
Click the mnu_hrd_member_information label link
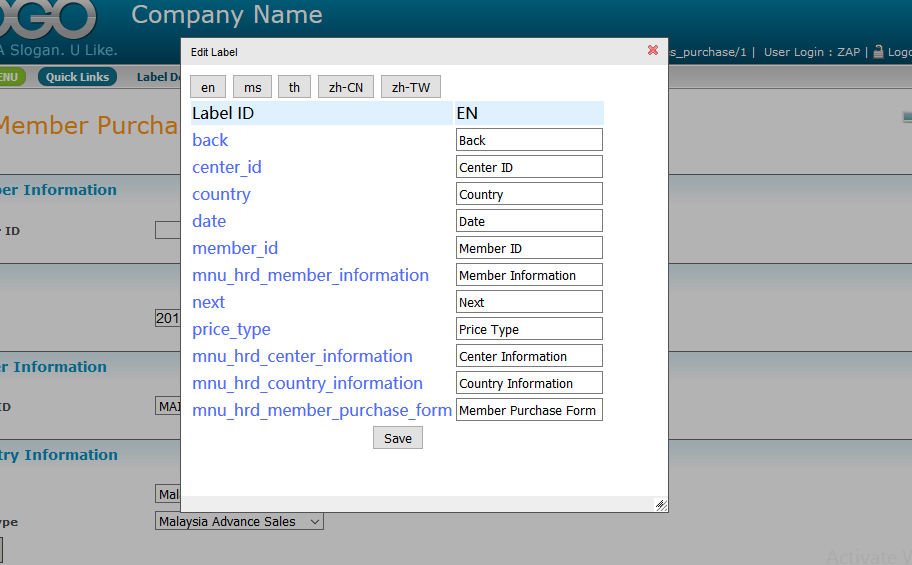pyautogui.click(x=310, y=275)
